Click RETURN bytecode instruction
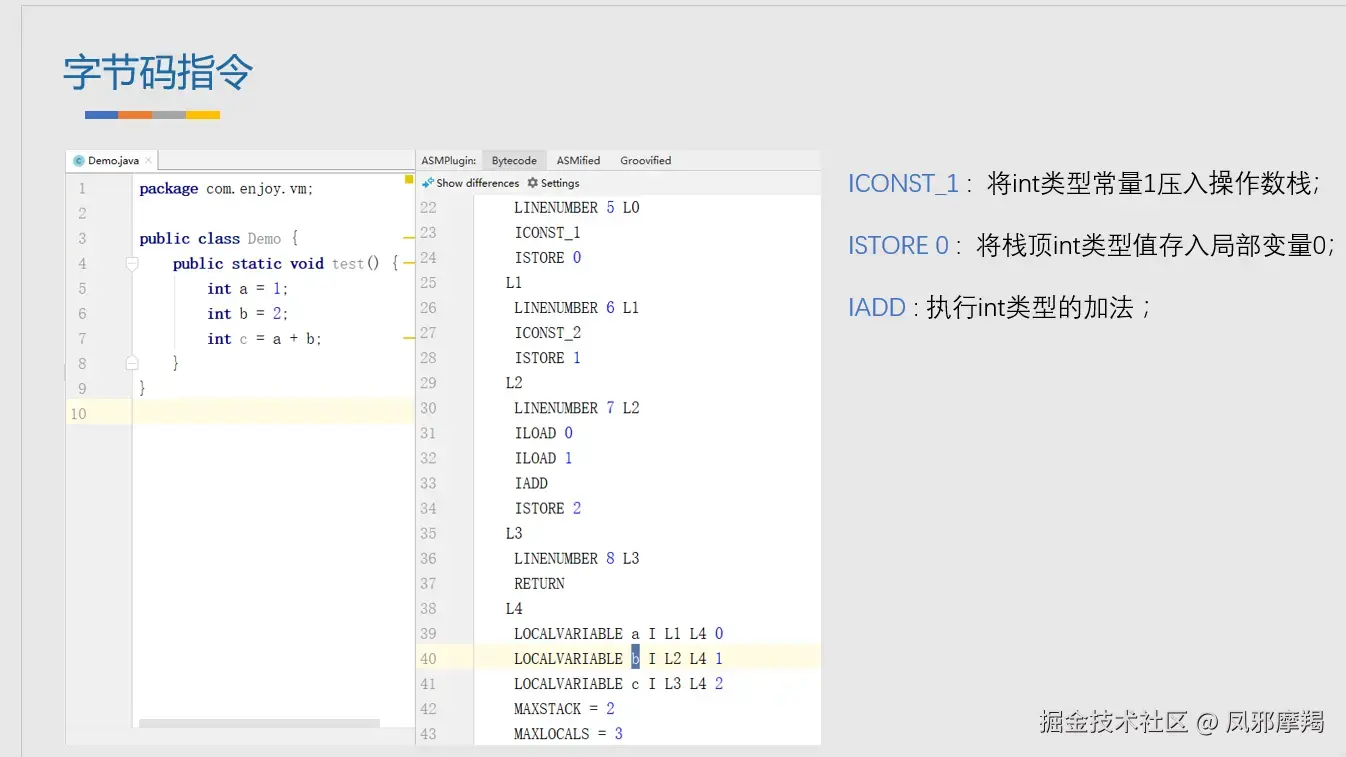This screenshot has height=757, width=1346. pos(539,583)
